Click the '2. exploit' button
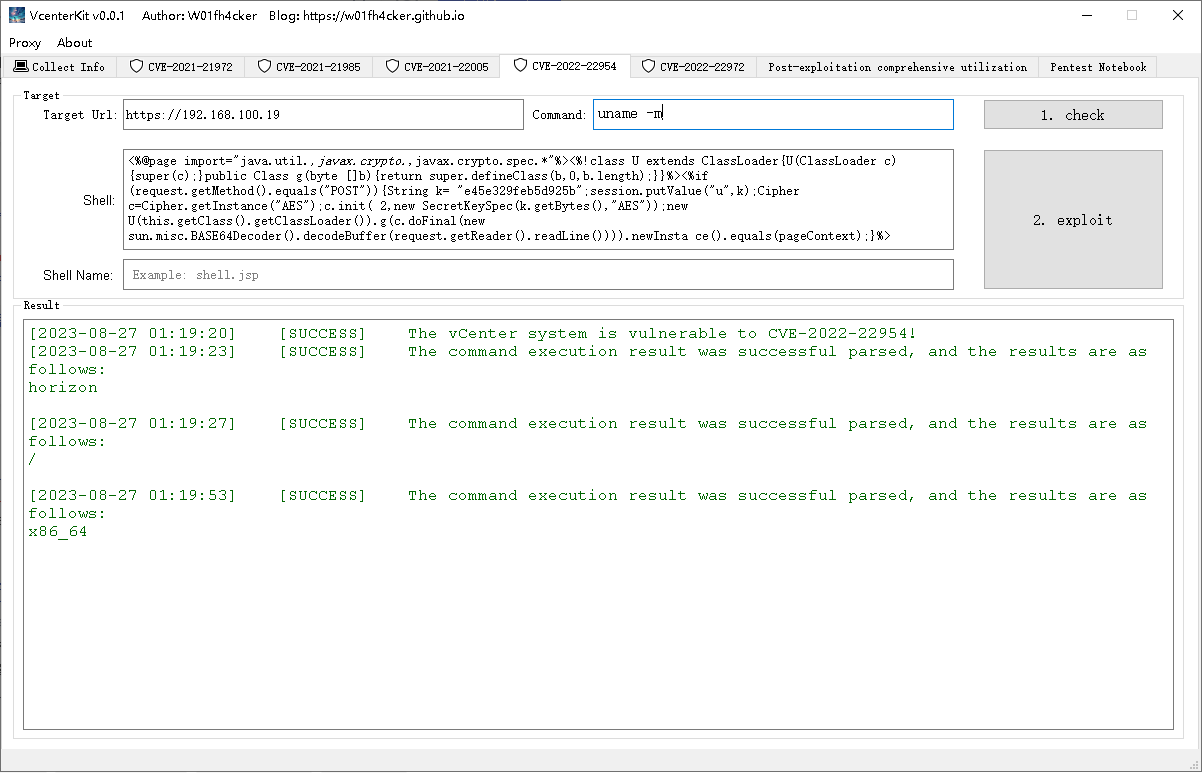The width and height of the screenshot is (1202, 773). coord(1073,219)
